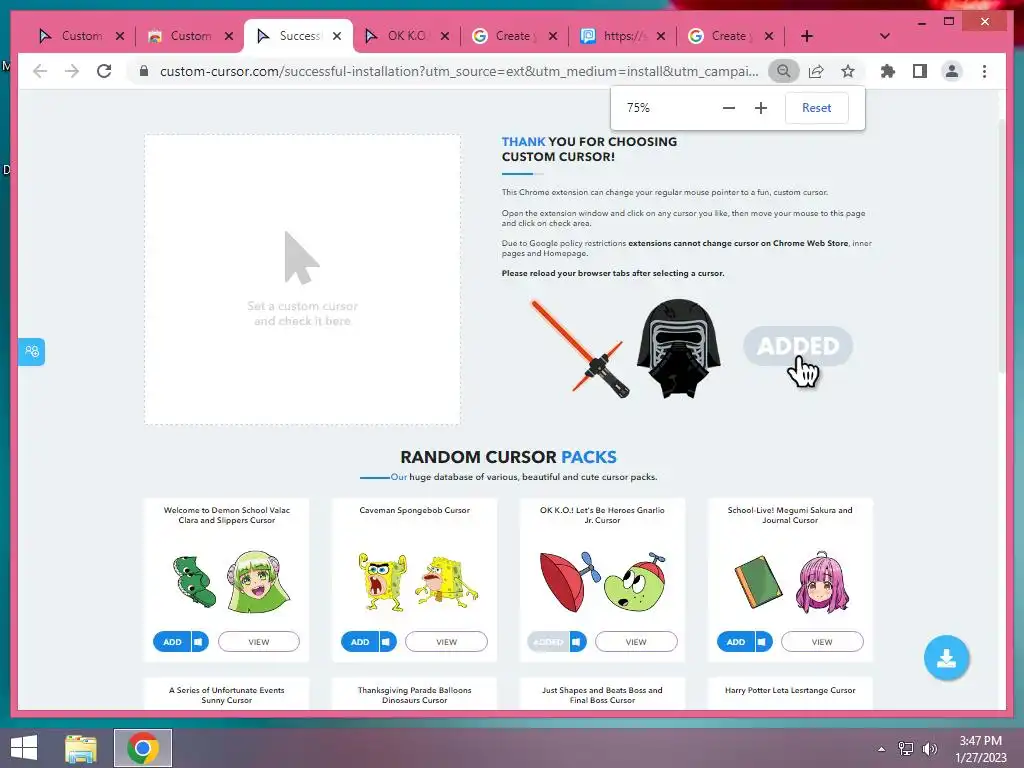Click the Megumi Sakura character image
The image size is (1024, 768).
pyautogui.click(x=822, y=582)
